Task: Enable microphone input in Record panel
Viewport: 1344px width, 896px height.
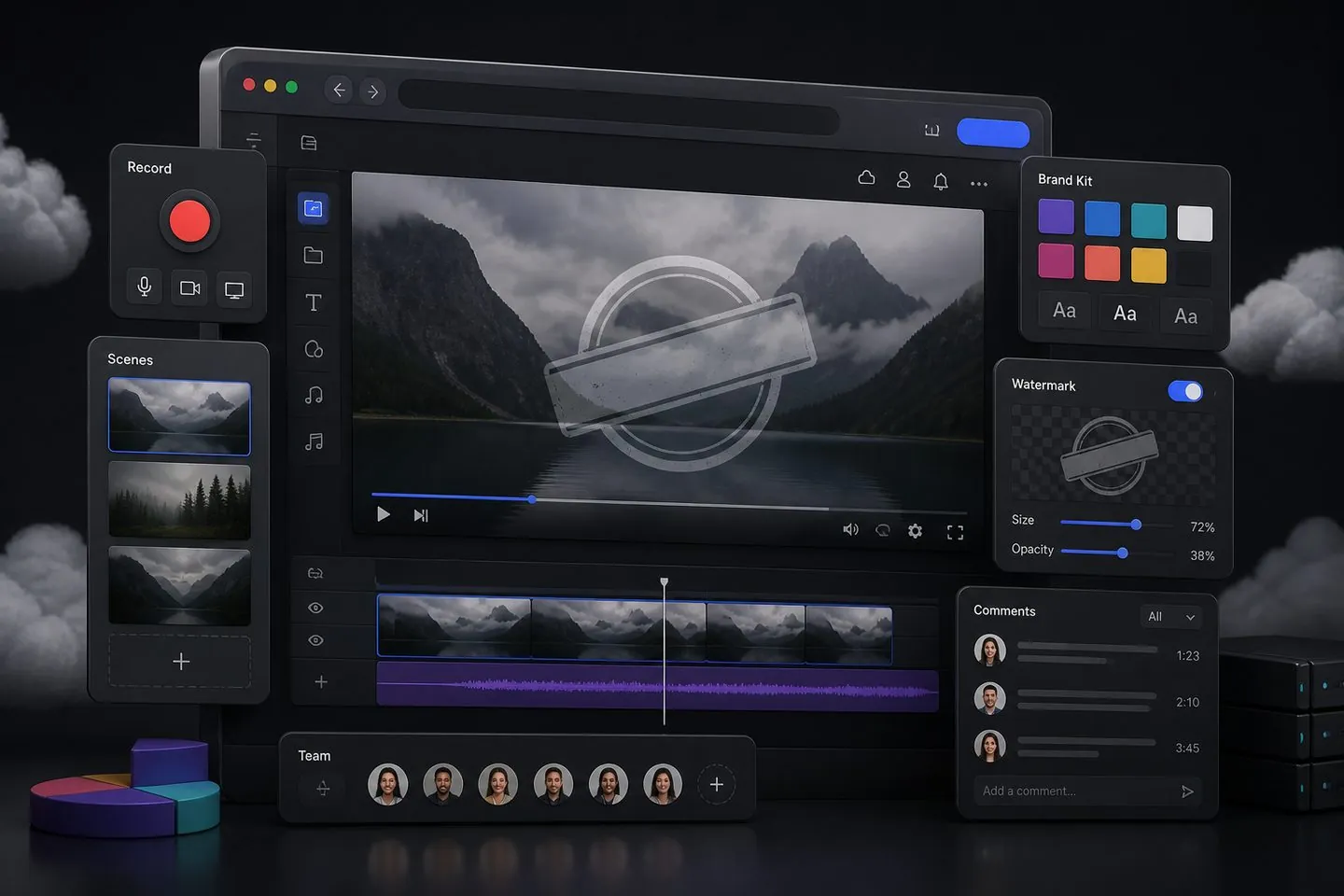Action: click(145, 287)
